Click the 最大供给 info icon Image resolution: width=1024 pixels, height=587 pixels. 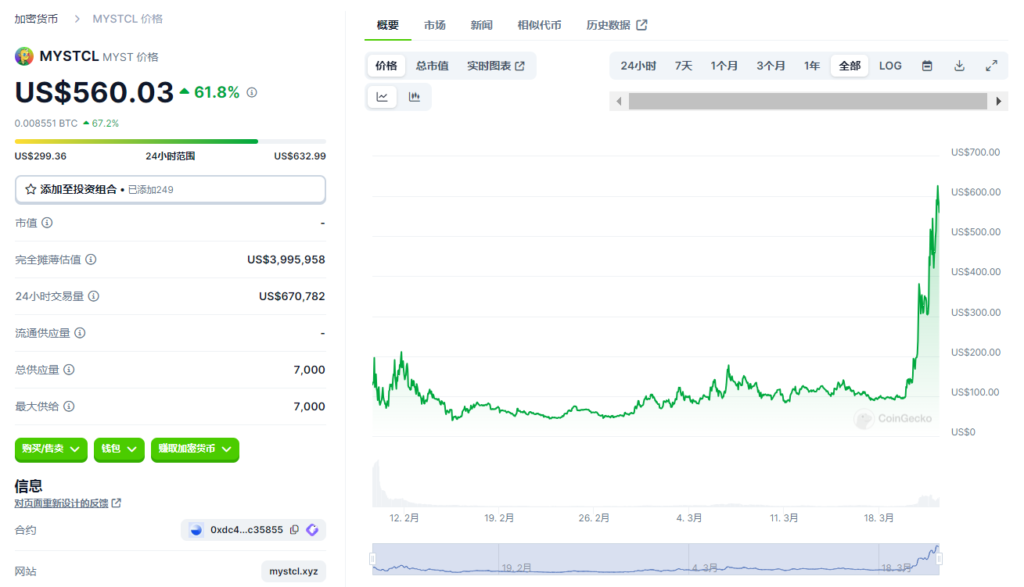point(69,406)
